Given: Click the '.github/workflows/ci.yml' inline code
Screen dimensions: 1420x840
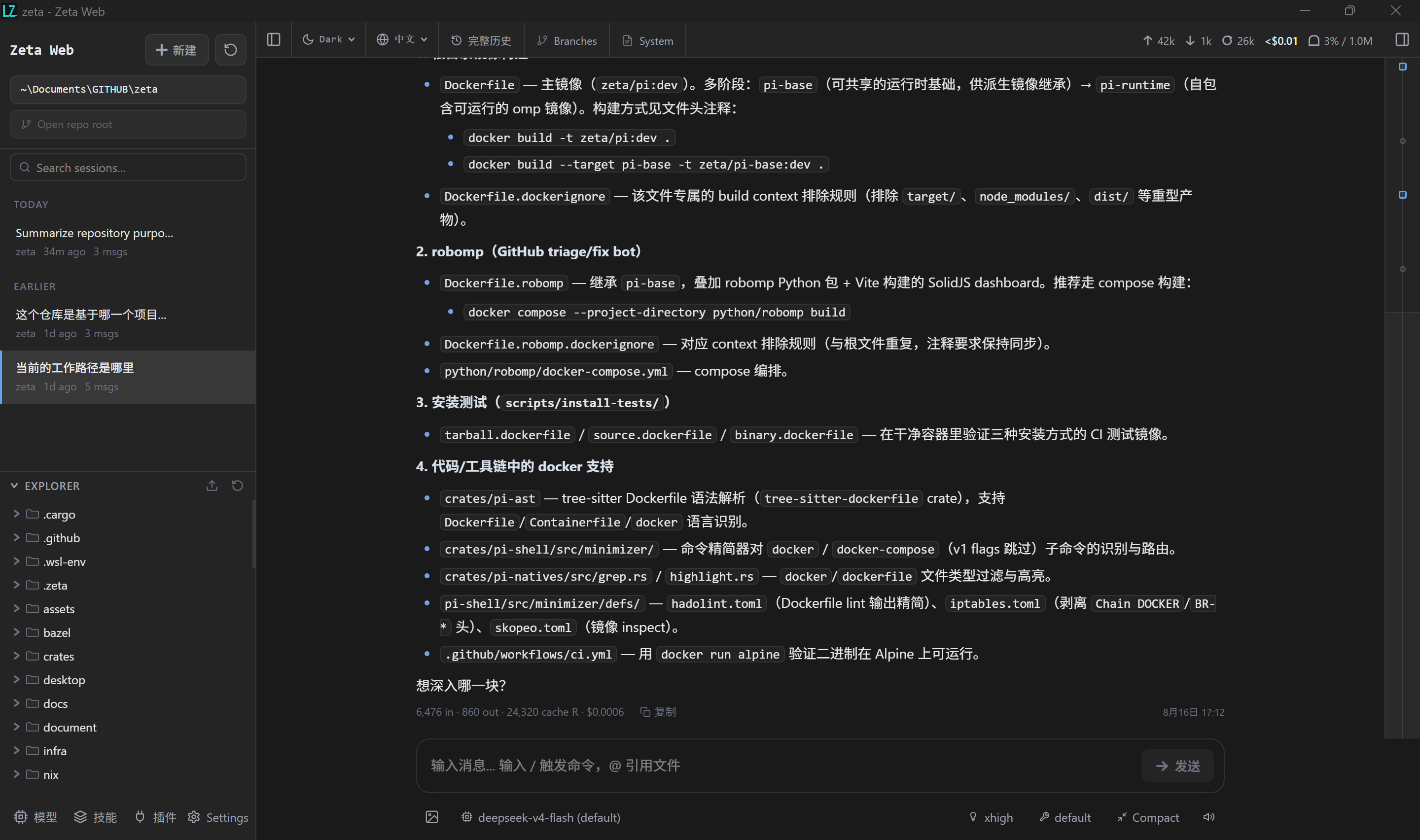Looking at the screenshot, I should 528,654.
